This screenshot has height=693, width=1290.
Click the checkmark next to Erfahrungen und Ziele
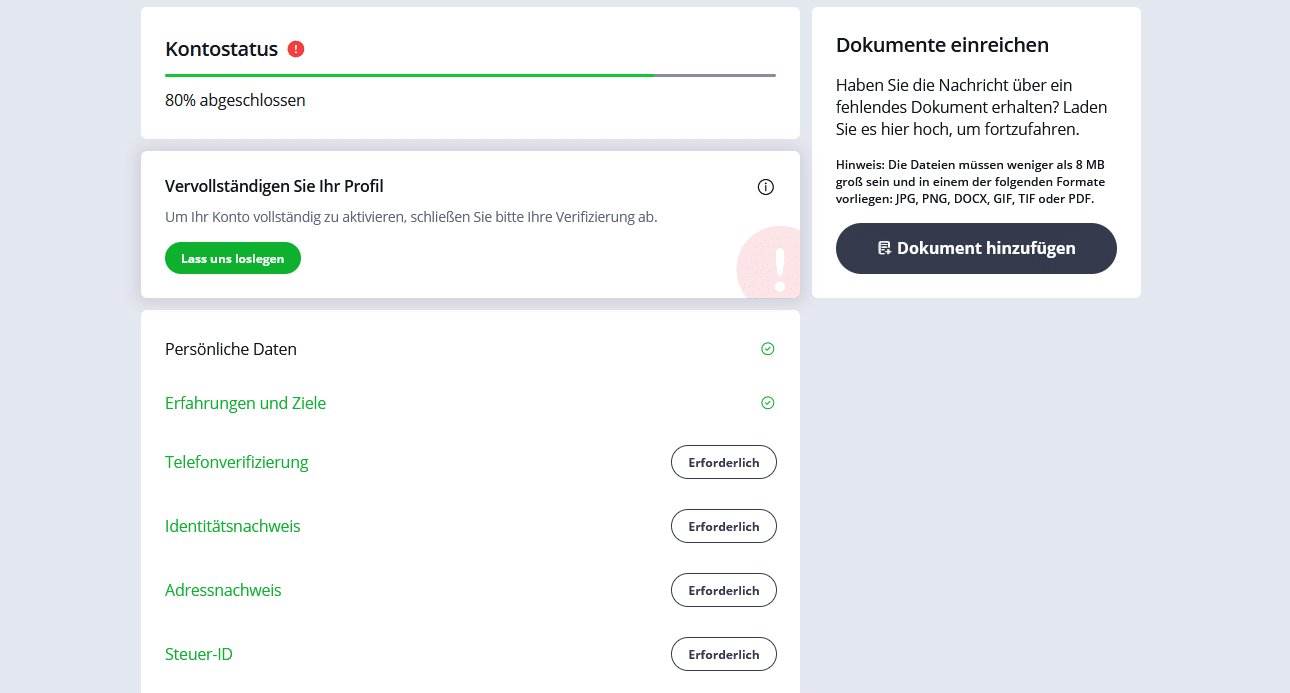[x=768, y=403]
